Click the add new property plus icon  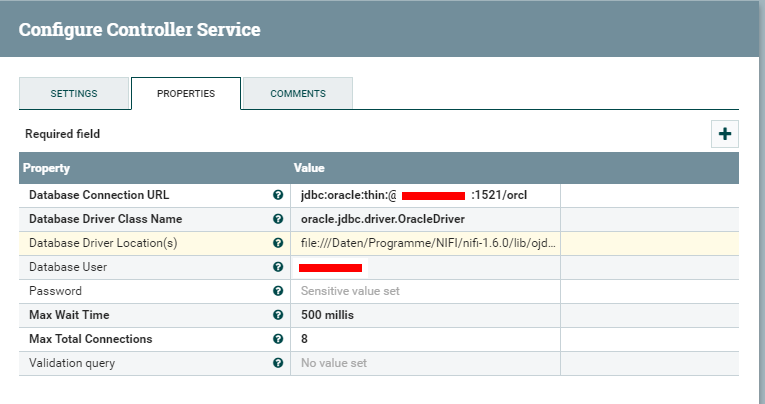tap(725, 134)
